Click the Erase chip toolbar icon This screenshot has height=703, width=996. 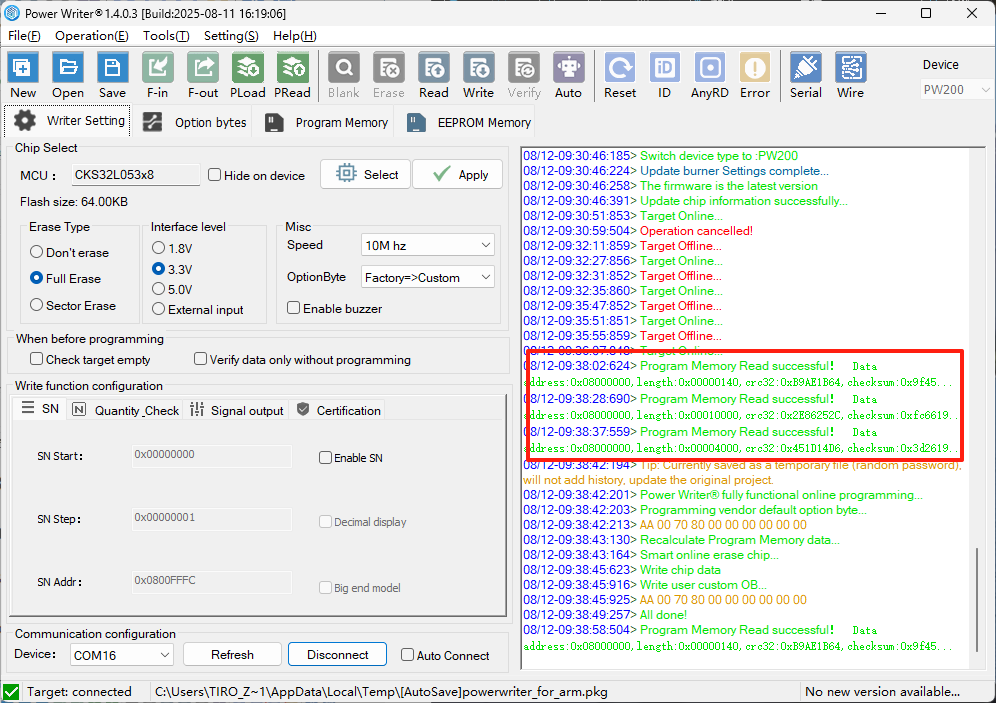(389, 75)
